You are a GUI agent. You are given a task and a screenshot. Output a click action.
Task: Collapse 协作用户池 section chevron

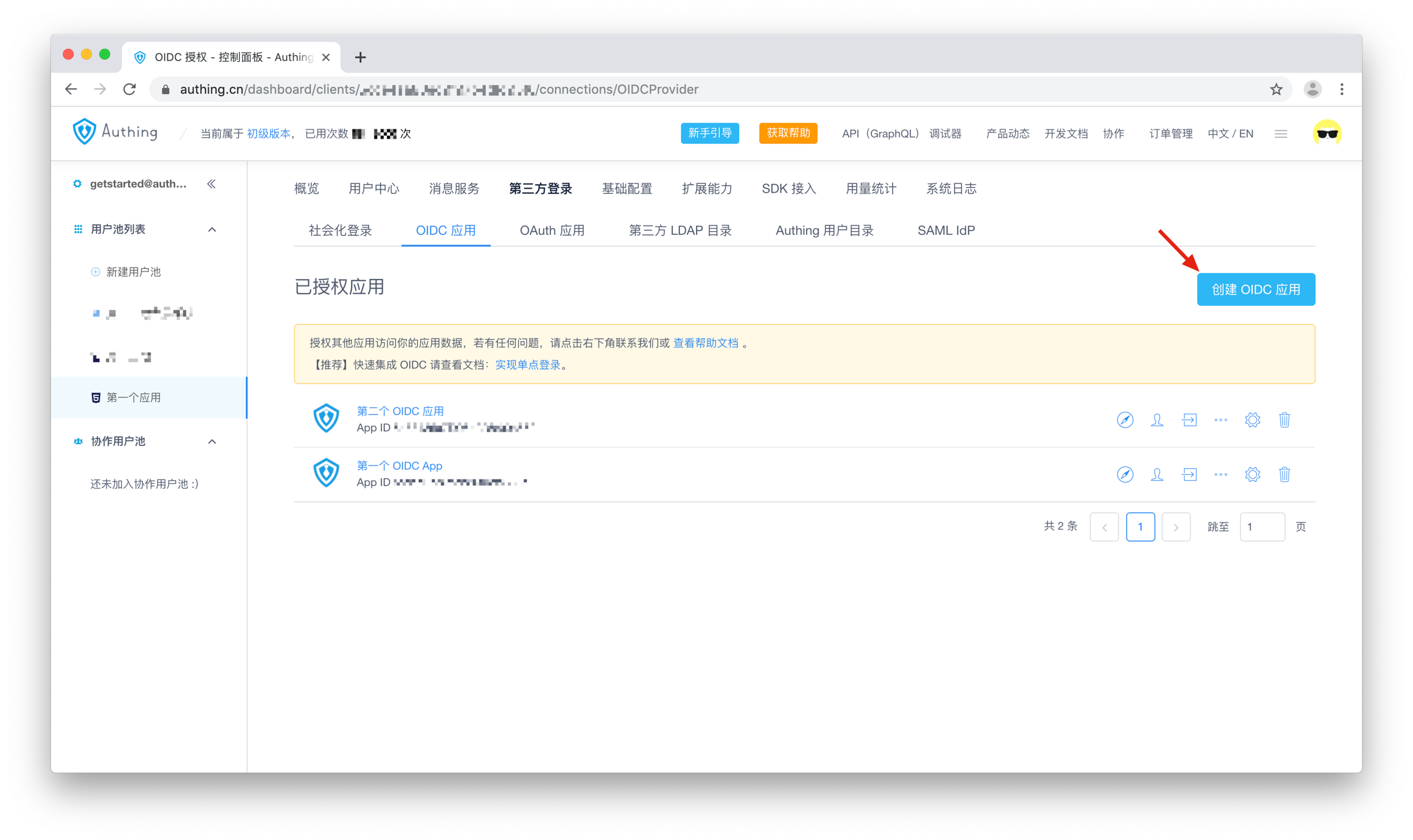click(x=212, y=441)
